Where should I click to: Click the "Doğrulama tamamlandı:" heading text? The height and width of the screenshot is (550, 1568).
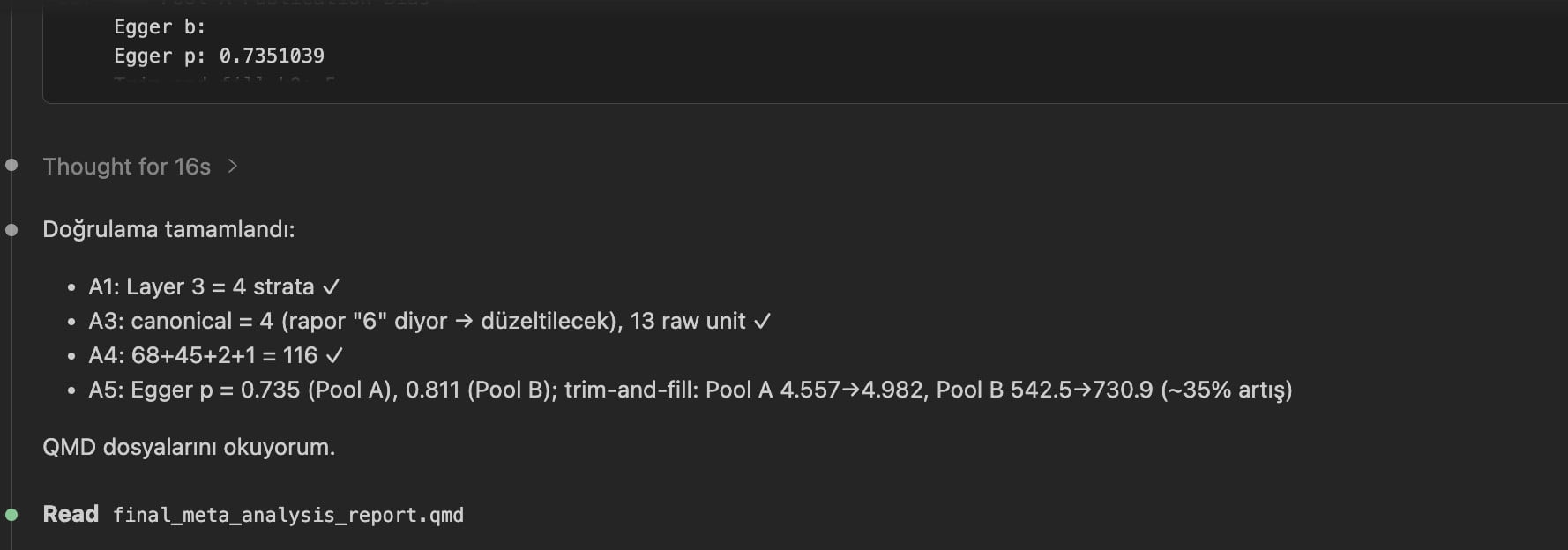(168, 229)
